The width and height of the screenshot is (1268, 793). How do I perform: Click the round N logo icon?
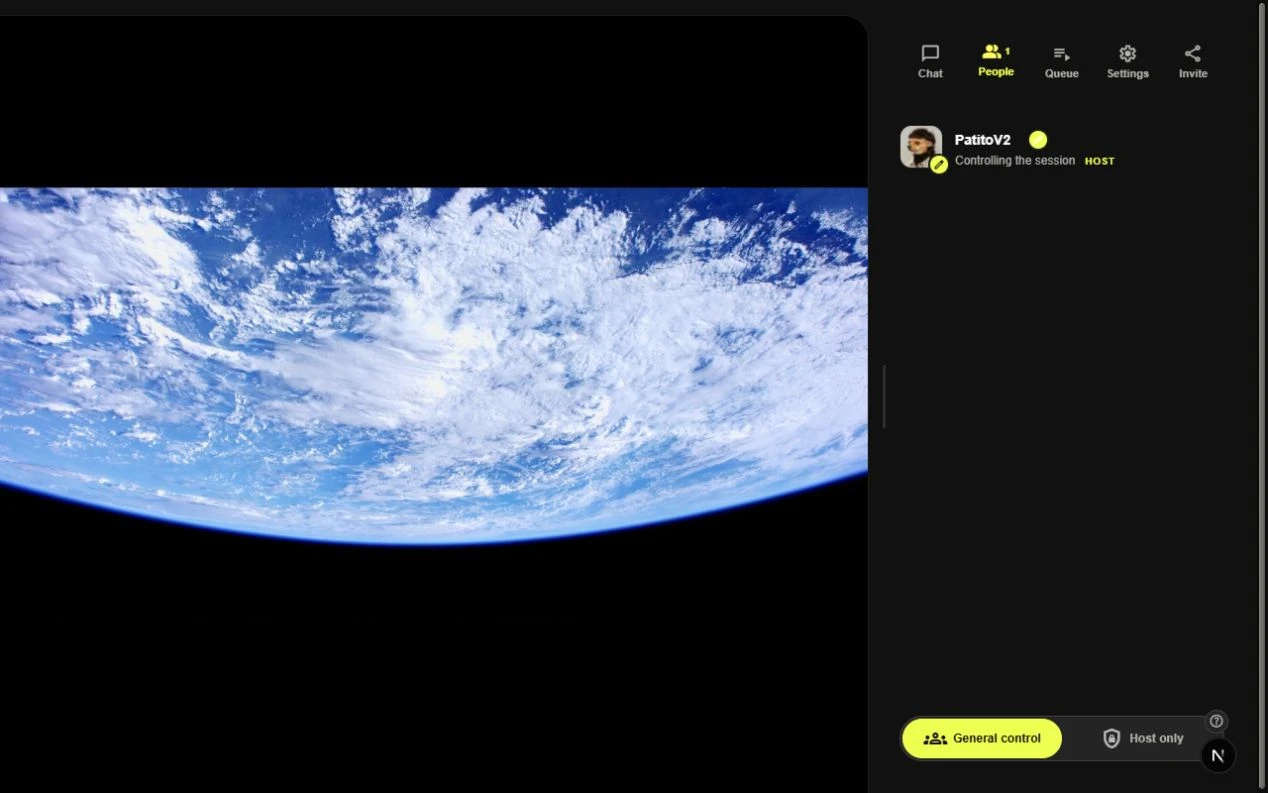[x=1217, y=755]
